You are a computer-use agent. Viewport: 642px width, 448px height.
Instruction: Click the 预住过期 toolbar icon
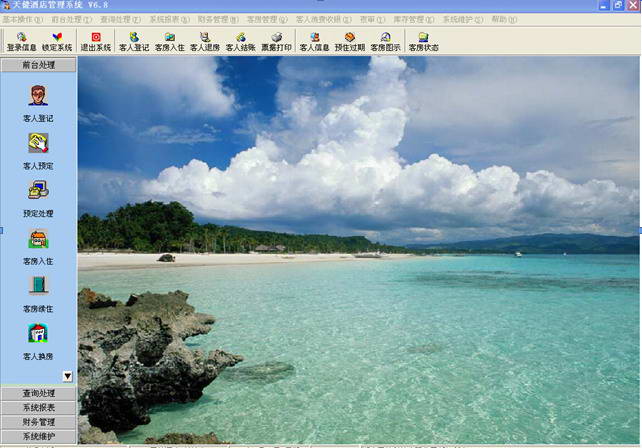tap(349, 42)
